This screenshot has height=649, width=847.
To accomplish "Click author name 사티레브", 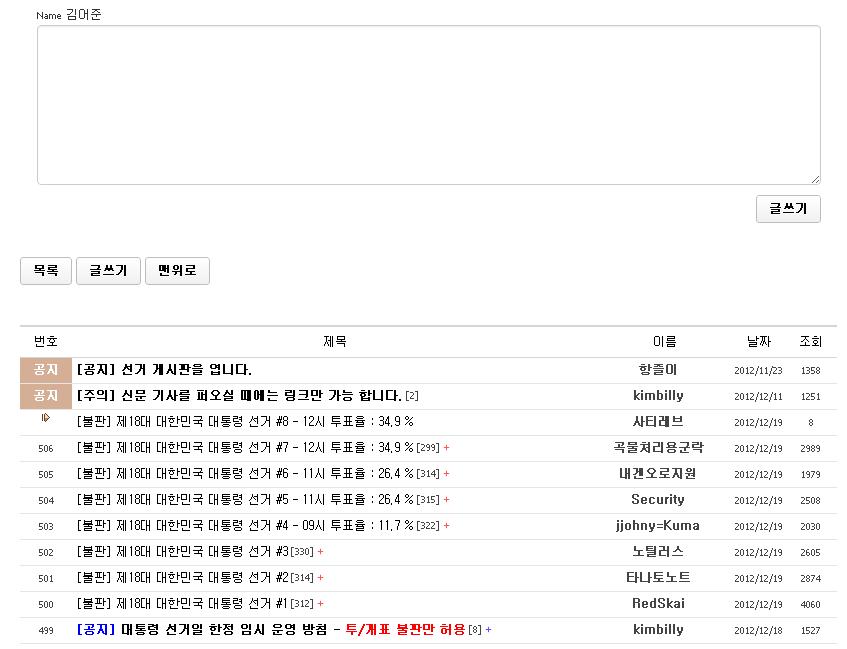I will click(x=658, y=421).
